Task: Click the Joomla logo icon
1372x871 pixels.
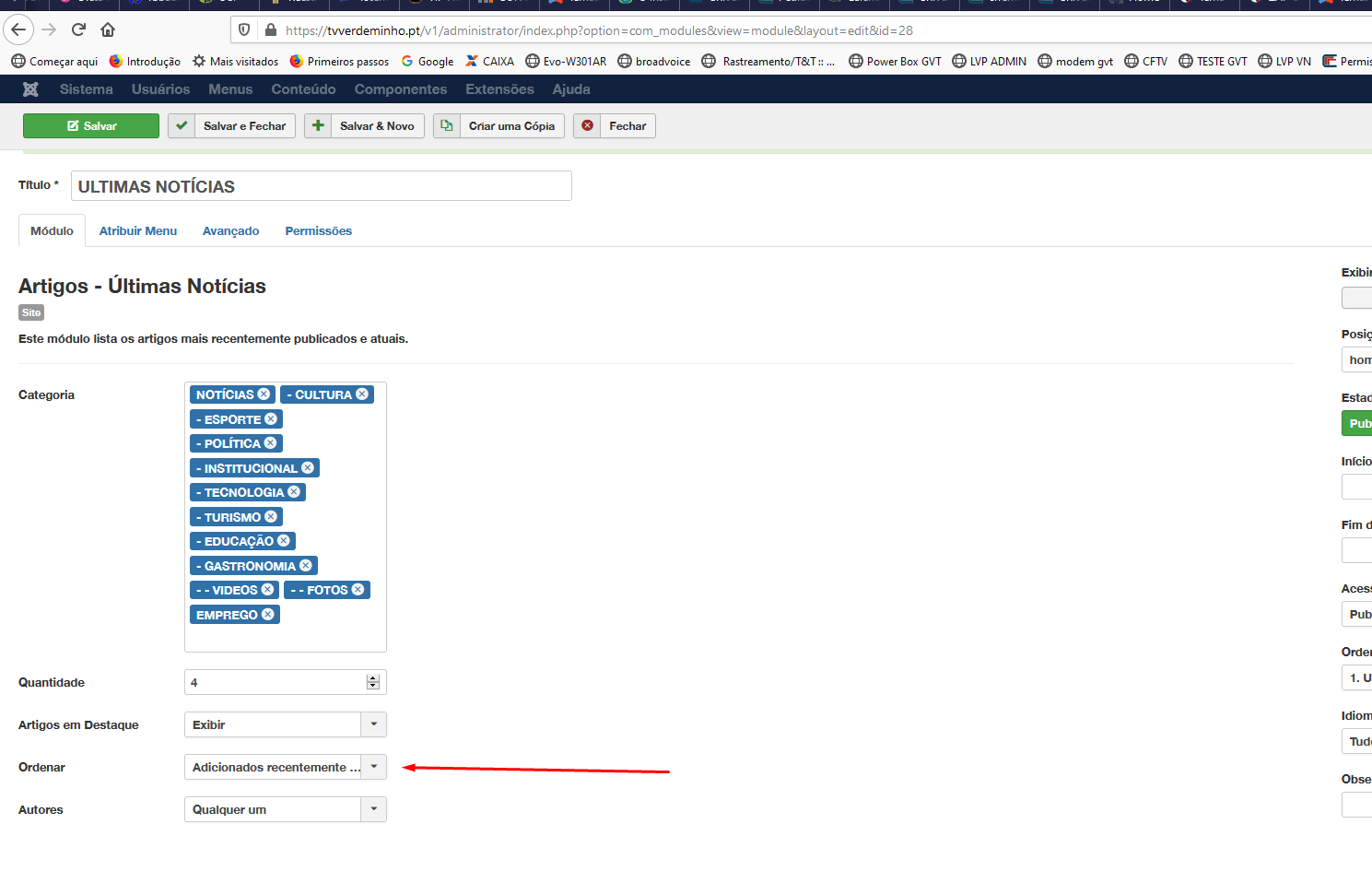Action: point(30,89)
